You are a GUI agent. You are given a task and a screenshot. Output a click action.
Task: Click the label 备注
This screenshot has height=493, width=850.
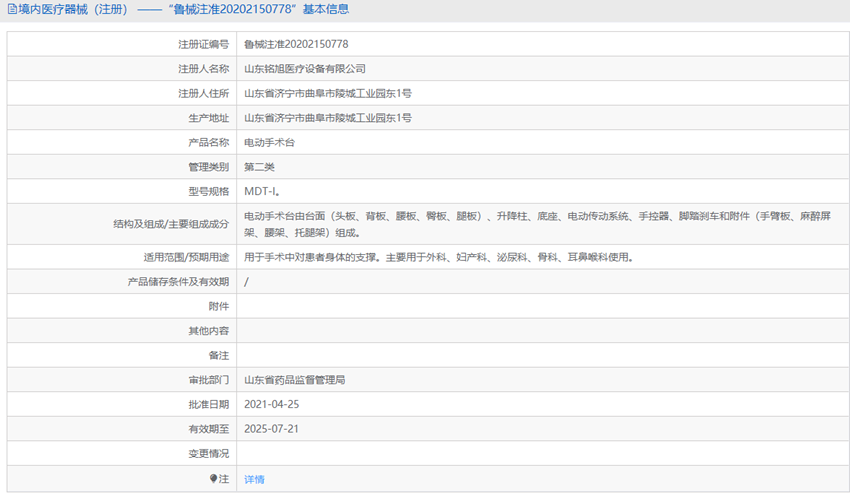coord(219,355)
